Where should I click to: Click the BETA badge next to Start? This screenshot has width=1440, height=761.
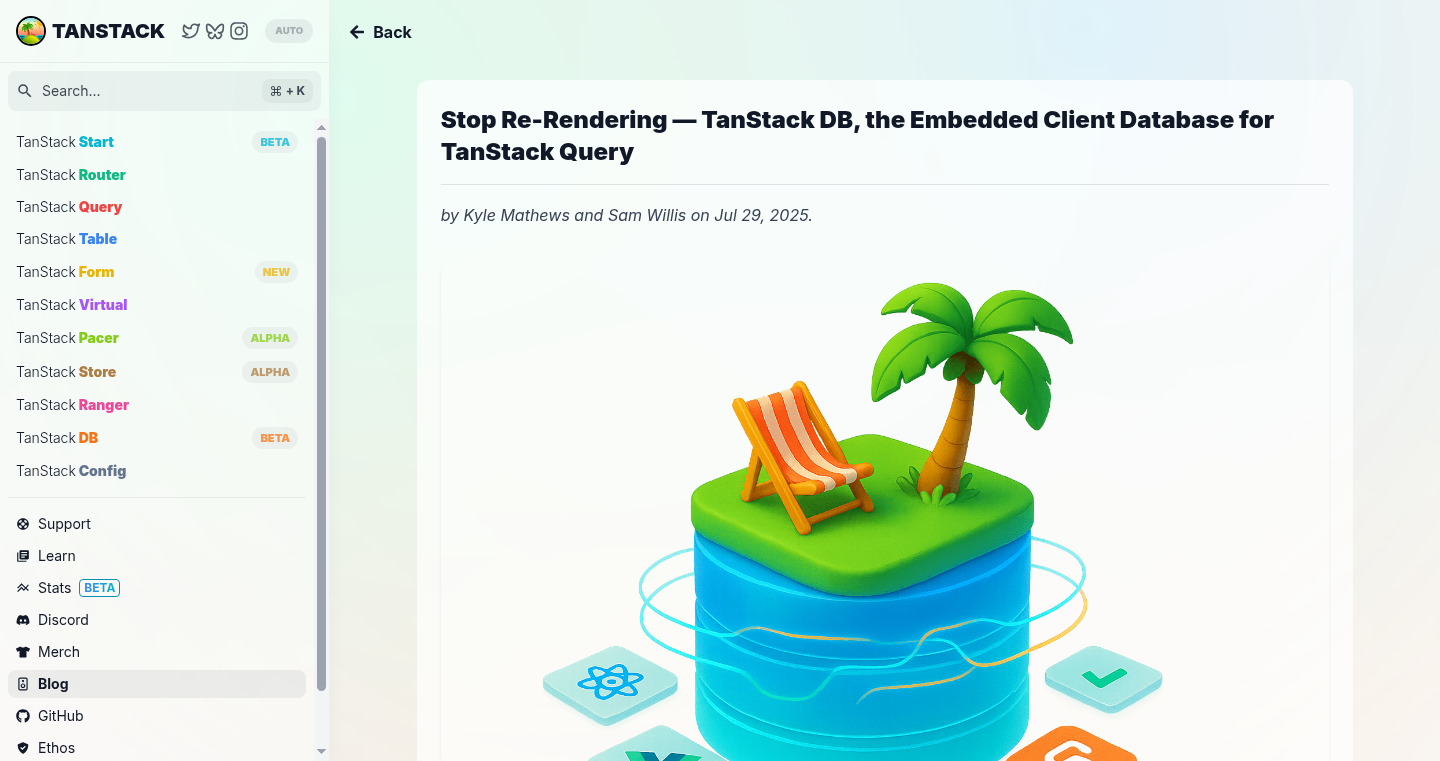(275, 142)
